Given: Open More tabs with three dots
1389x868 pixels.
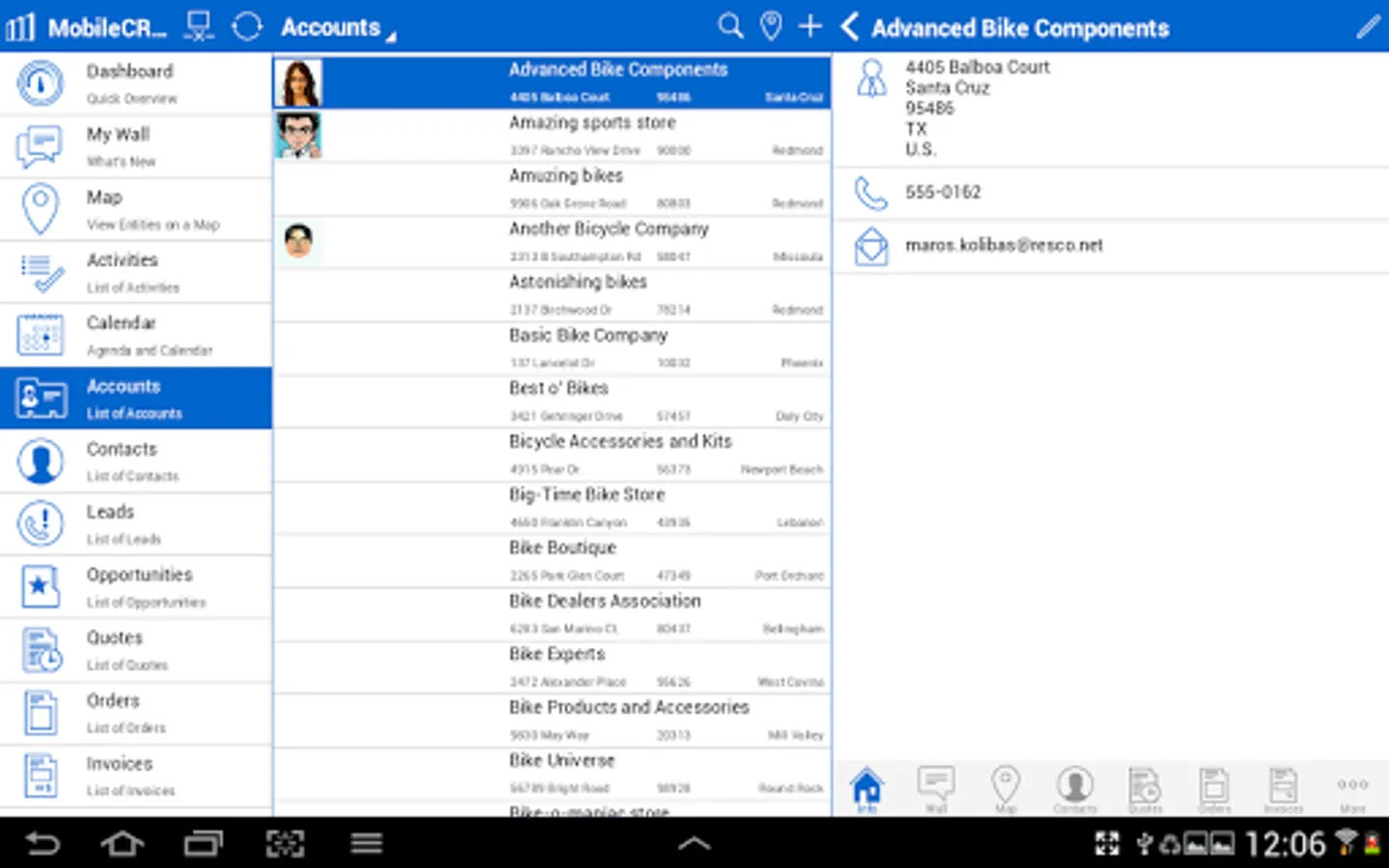Looking at the screenshot, I should 1352,790.
